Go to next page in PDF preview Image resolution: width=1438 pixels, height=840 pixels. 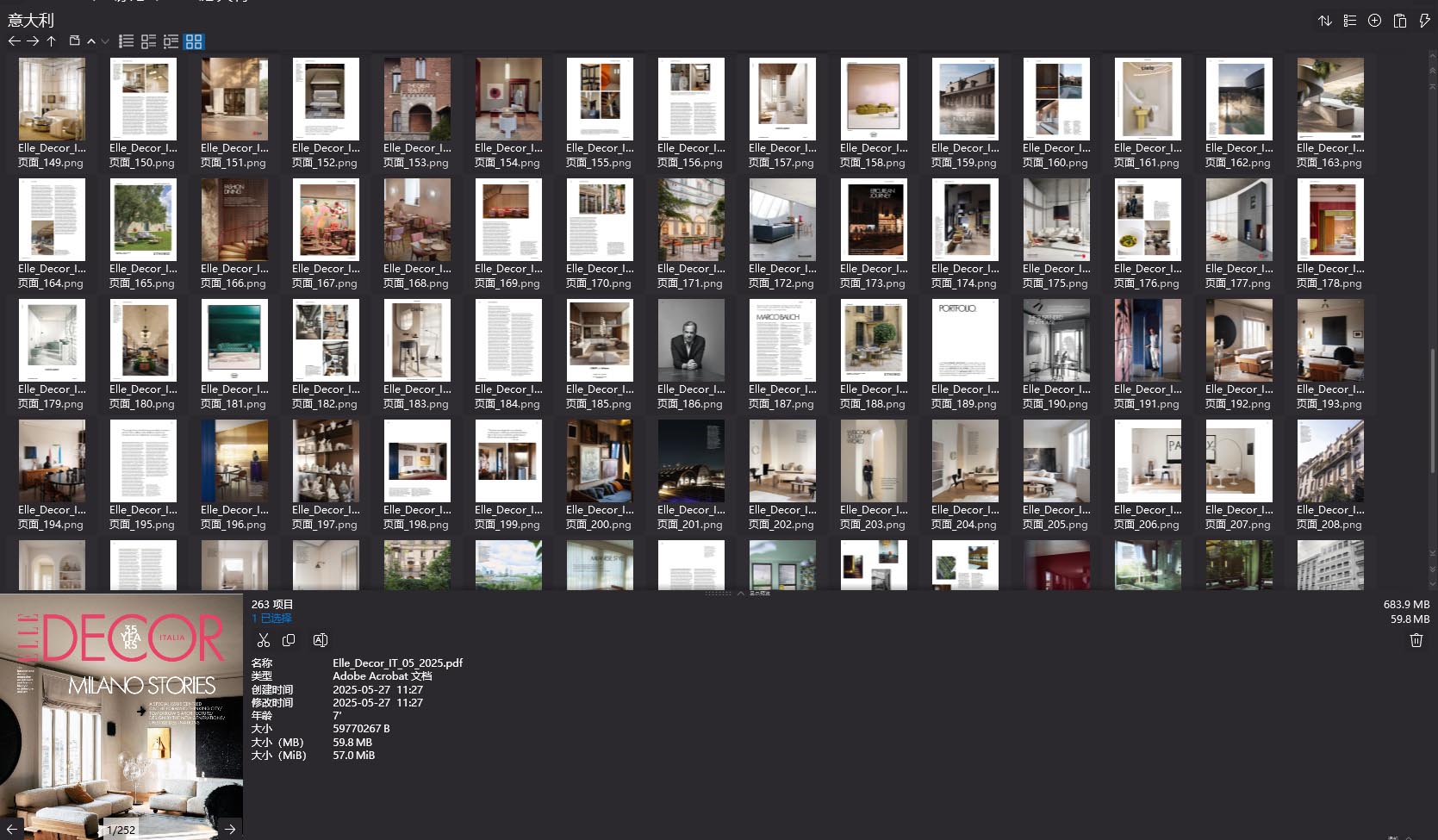tap(230, 830)
